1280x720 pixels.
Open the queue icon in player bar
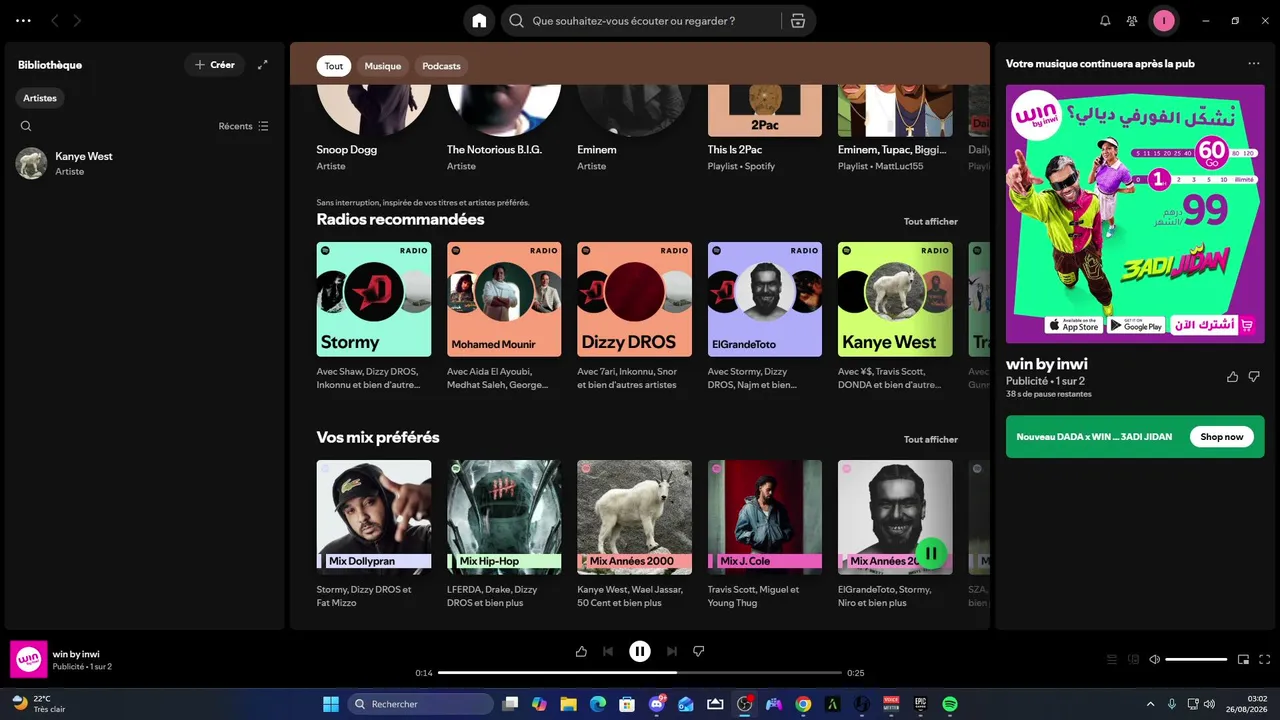tap(1112, 659)
